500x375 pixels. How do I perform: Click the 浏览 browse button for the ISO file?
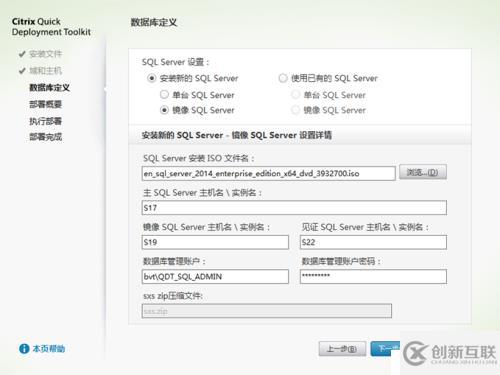click(423, 172)
